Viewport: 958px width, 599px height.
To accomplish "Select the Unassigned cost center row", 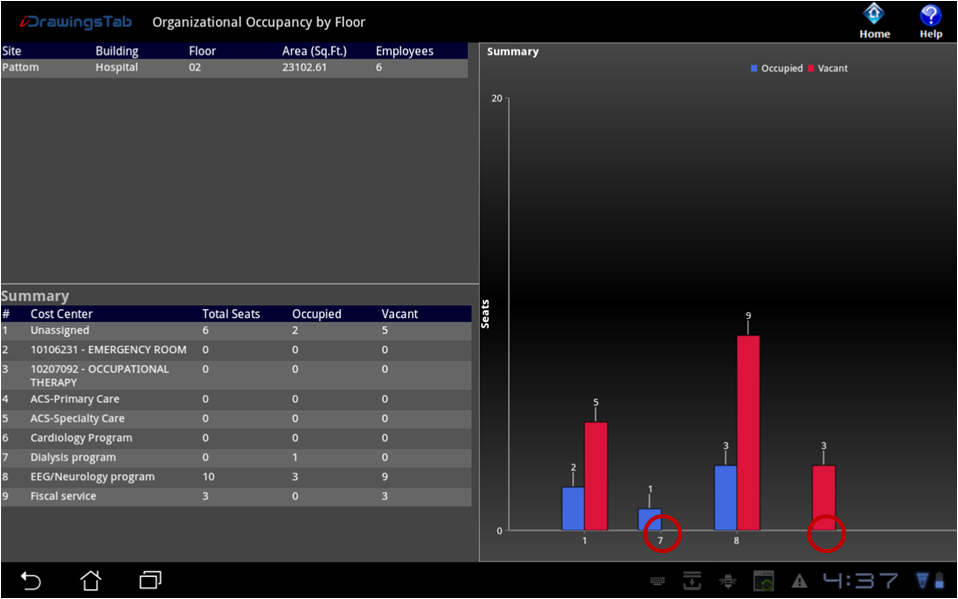I will [x=236, y=331].
